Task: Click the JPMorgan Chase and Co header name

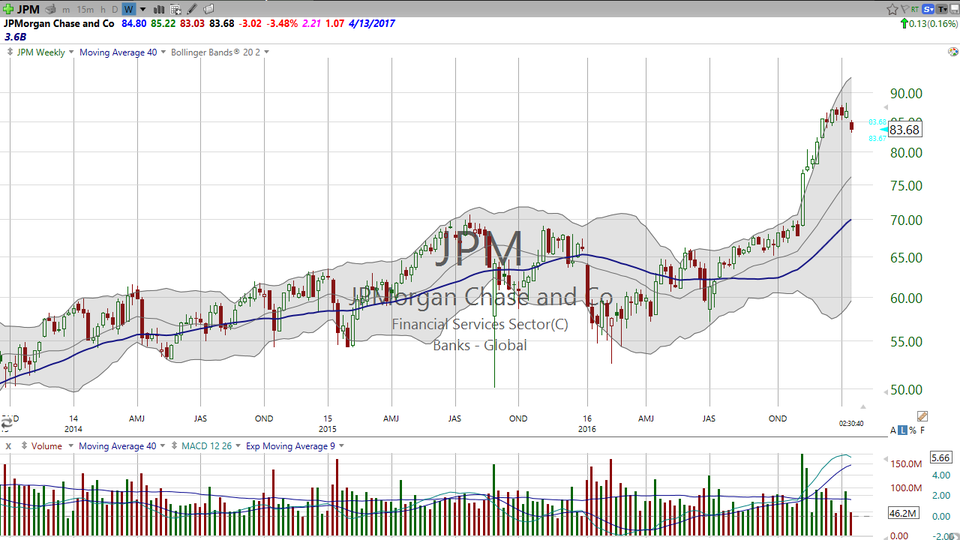Action: click(x=59, y=23)
